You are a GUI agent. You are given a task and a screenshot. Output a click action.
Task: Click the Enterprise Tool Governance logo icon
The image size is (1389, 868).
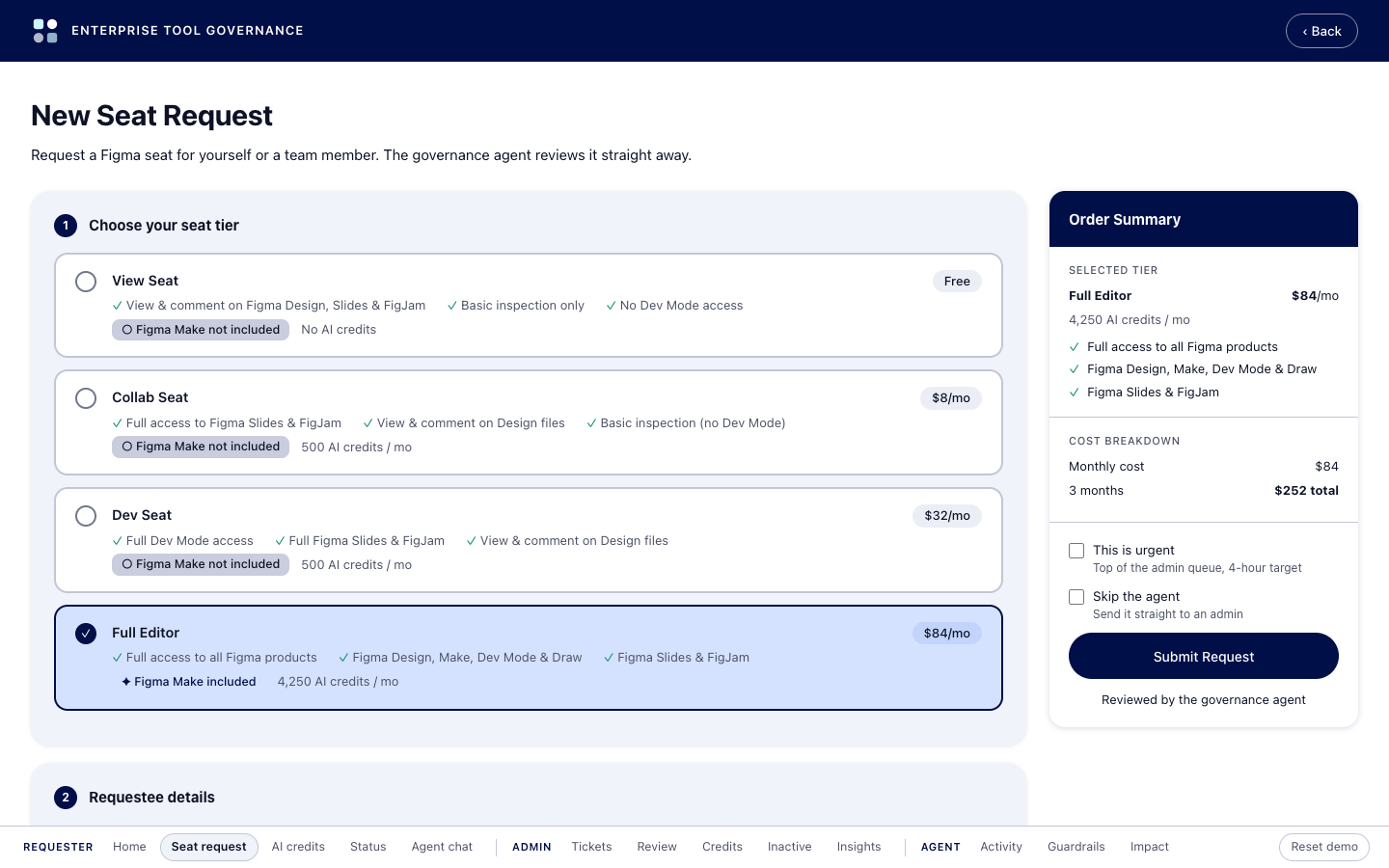click(x=45, y=31)
